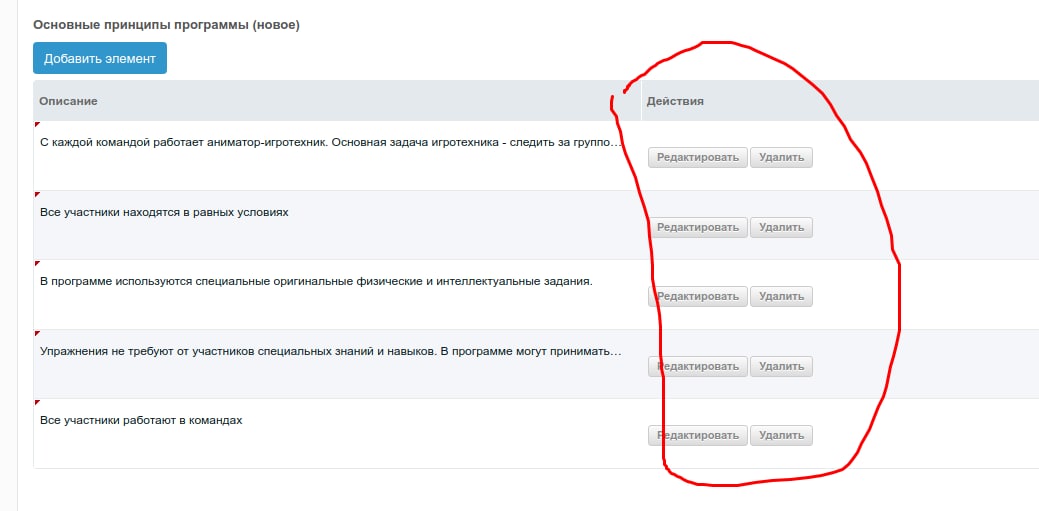Click the Добавить элемент button
The height and width of the screenshot is (511, 1039).
pyautogui.click(x=100, y=58)
